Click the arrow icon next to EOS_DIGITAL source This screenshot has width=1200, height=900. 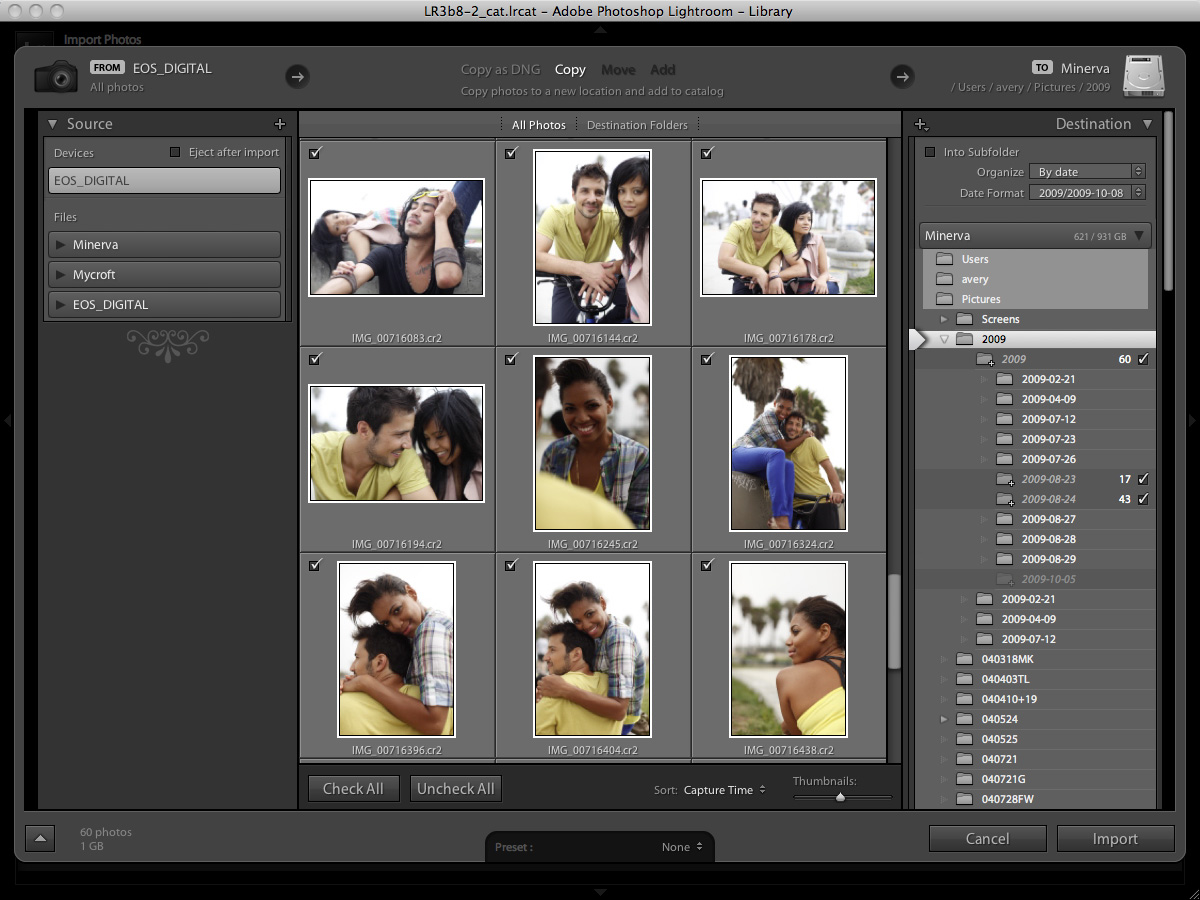(x=297, y=76)
